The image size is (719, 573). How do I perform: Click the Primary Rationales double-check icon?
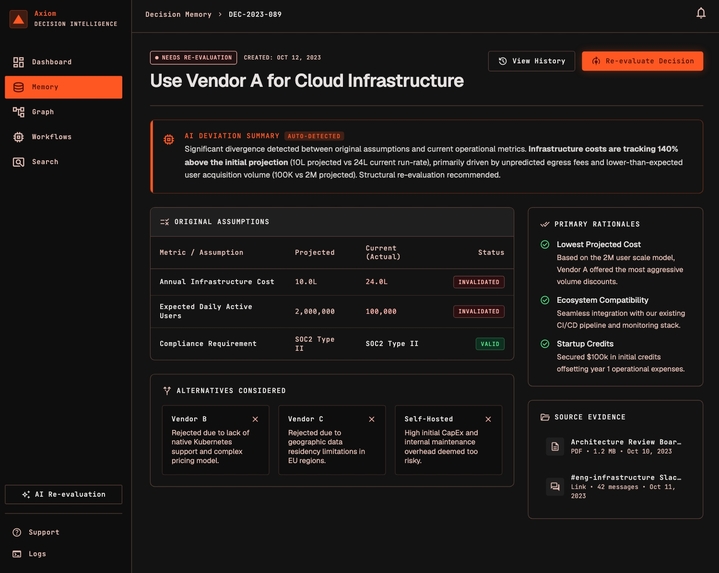tap(545, 224)
